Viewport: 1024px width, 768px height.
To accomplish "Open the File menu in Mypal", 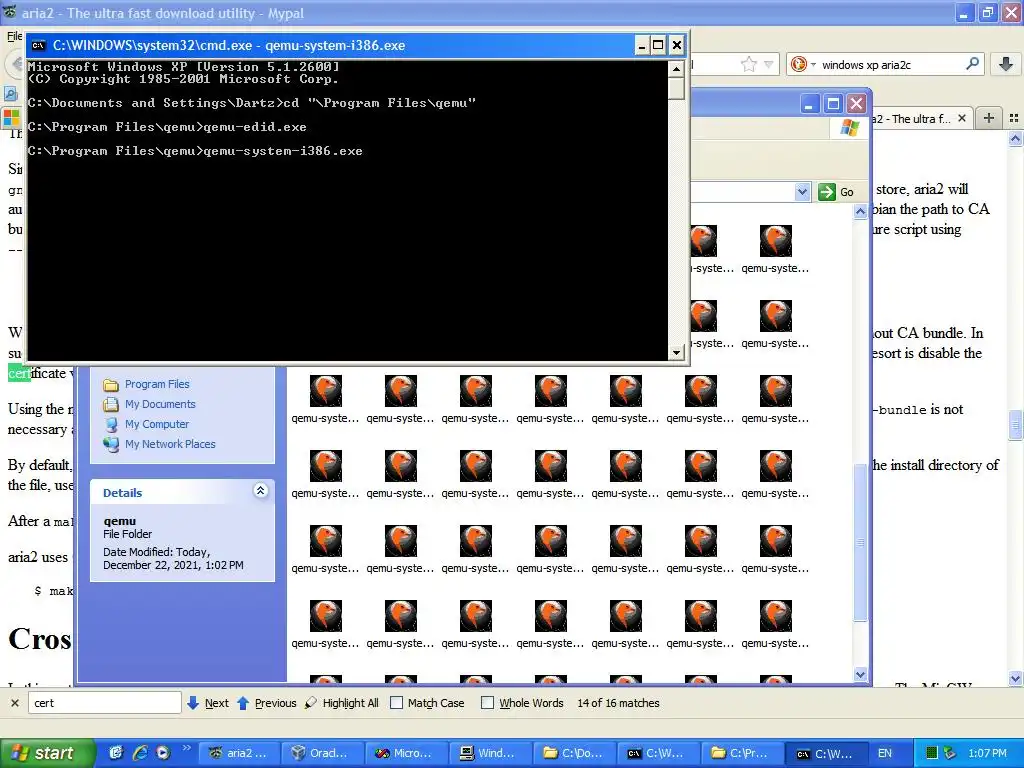I will click(14, 36).
